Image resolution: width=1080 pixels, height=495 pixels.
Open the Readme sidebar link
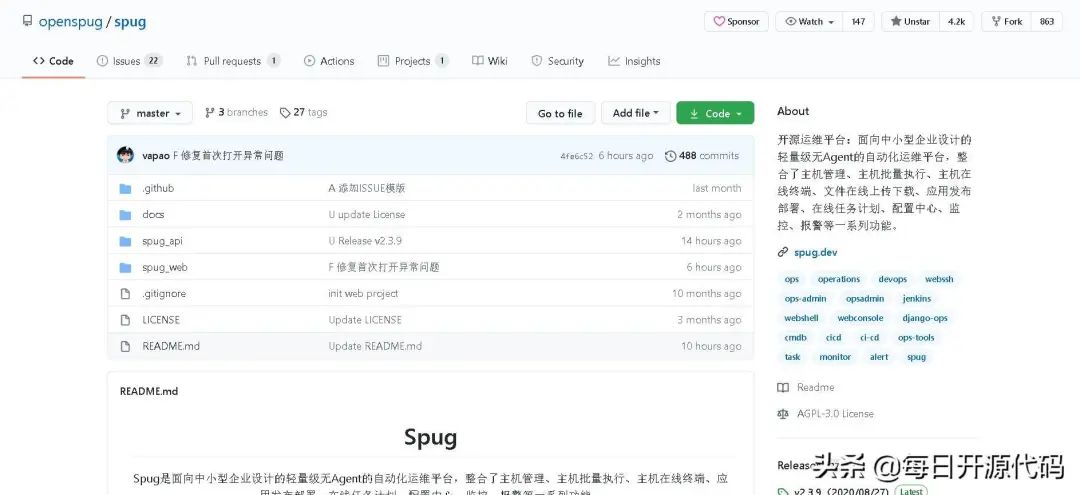coord(806,388)
